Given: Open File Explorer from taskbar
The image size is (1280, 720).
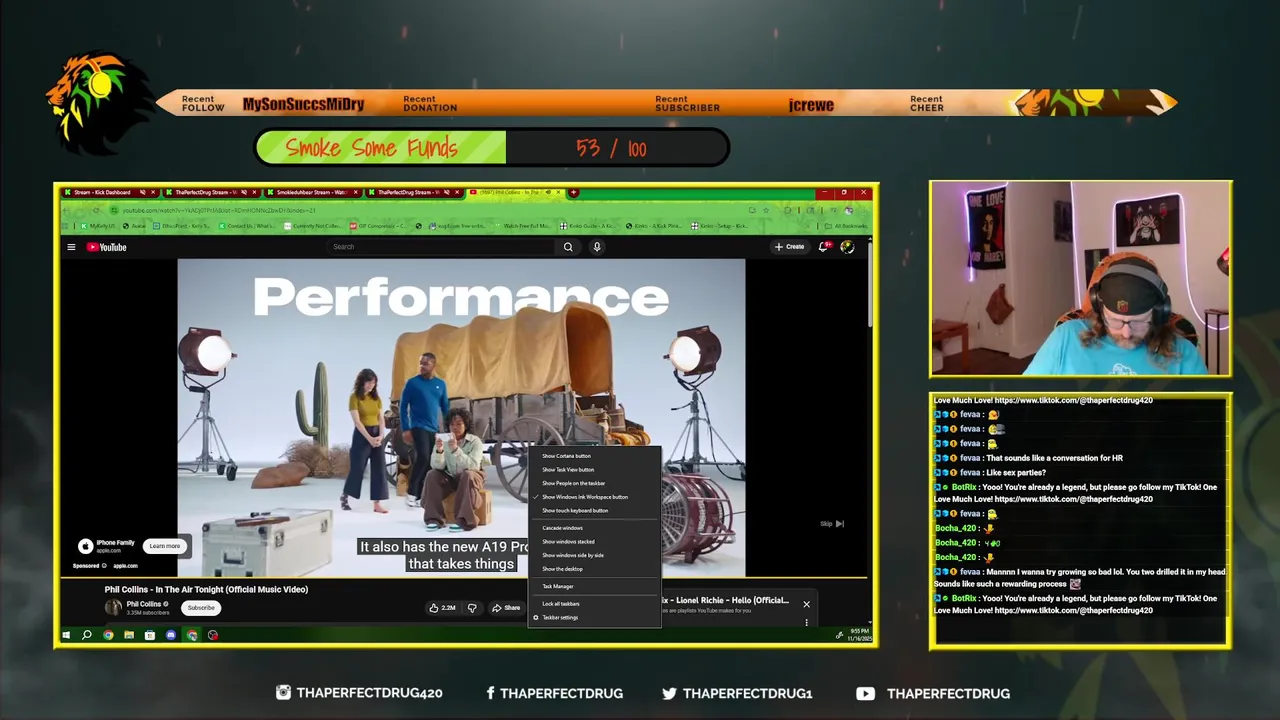Looking at the screenshot, I should click(x=129, y=635).
